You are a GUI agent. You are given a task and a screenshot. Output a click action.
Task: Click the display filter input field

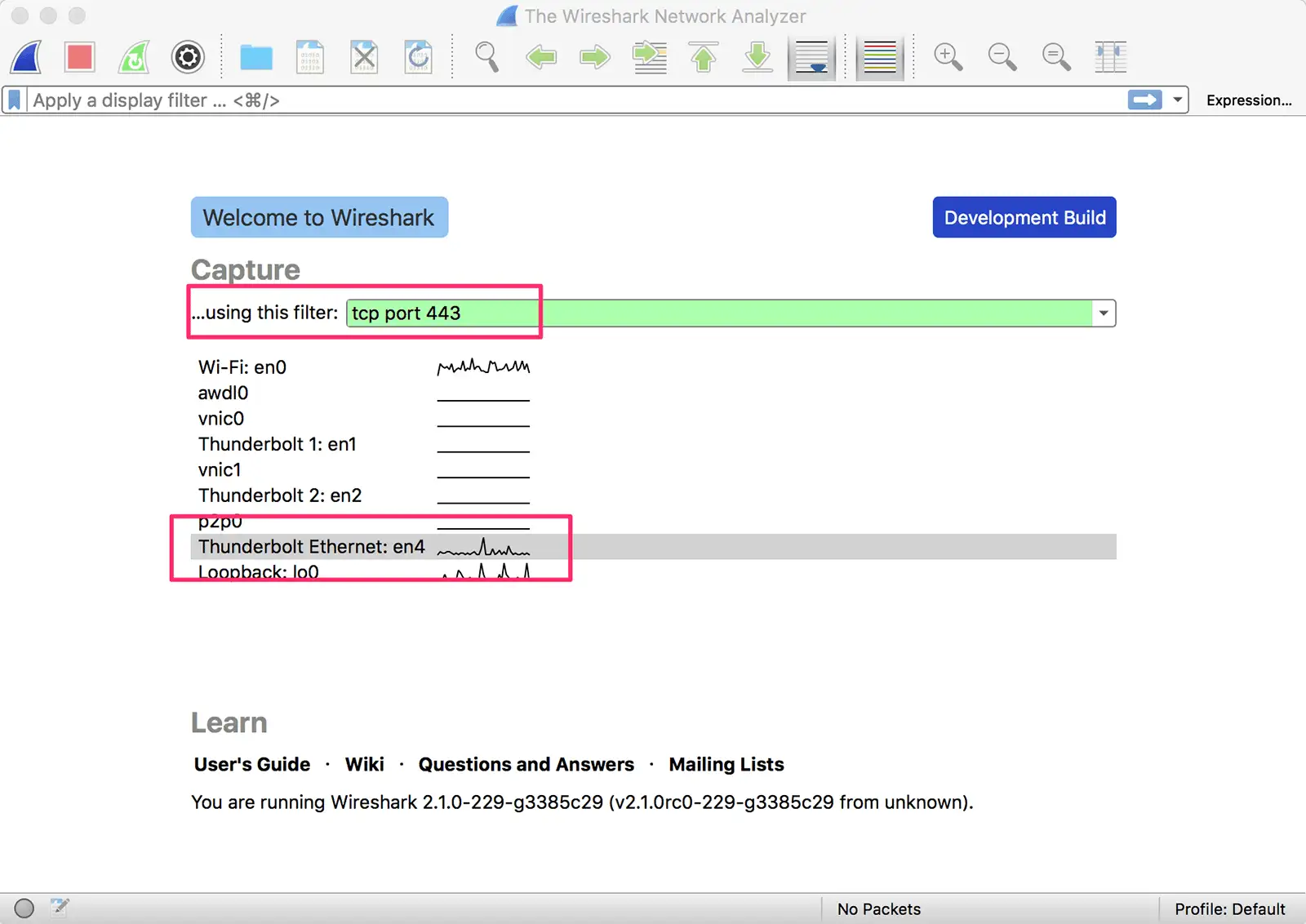click(576, 100)
